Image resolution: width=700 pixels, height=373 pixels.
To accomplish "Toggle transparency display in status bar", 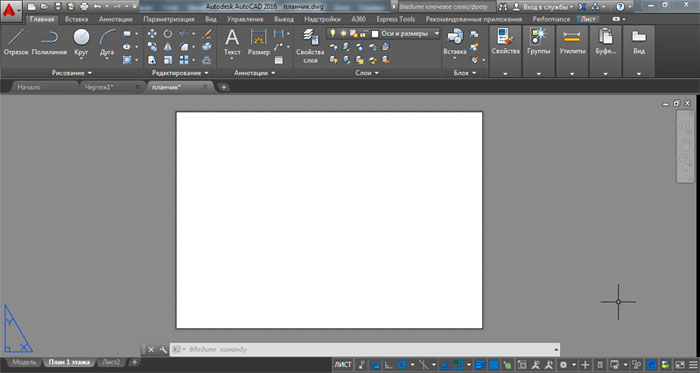I will 494,365.
